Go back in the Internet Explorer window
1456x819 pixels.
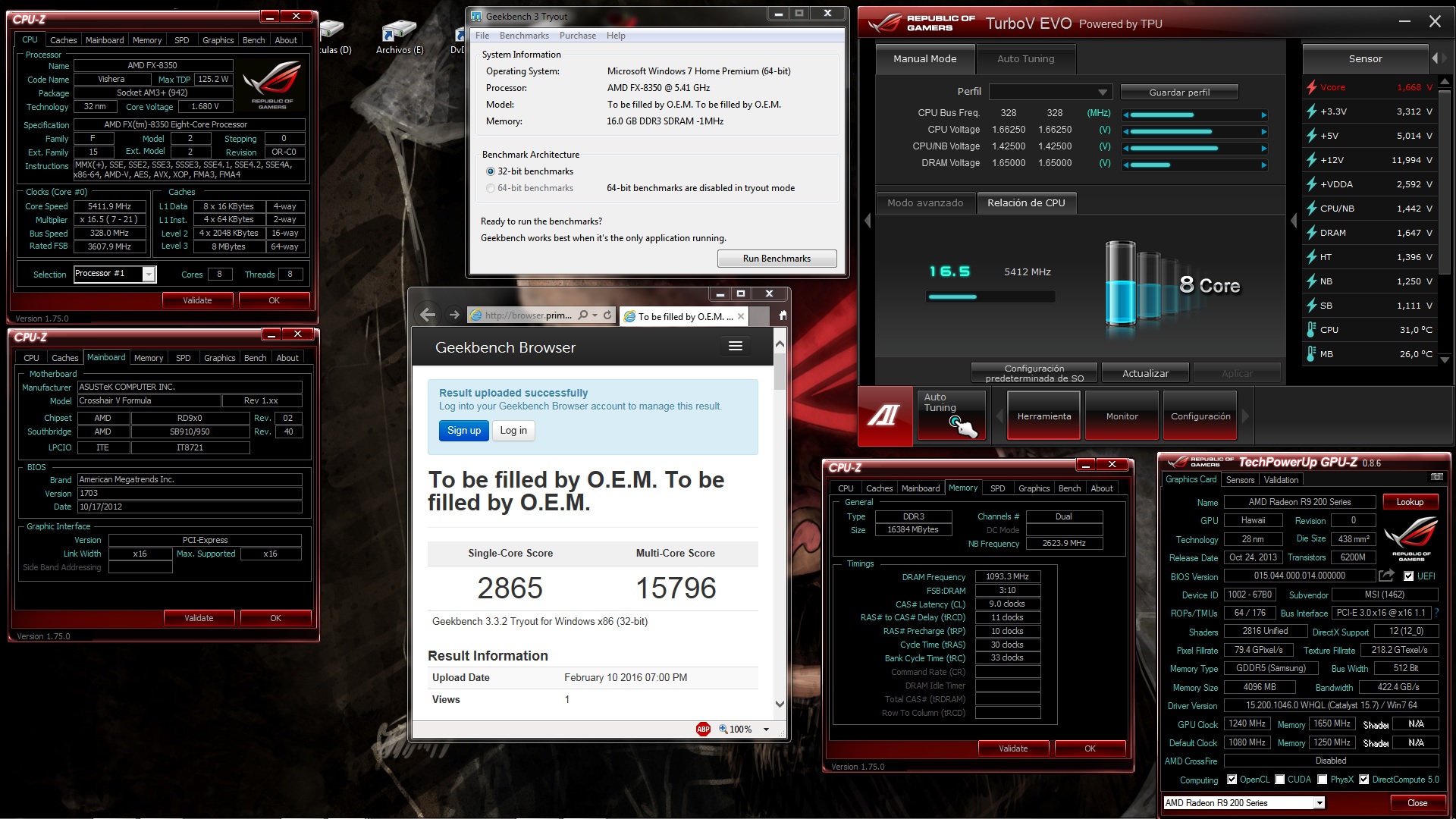pos(428,315)
